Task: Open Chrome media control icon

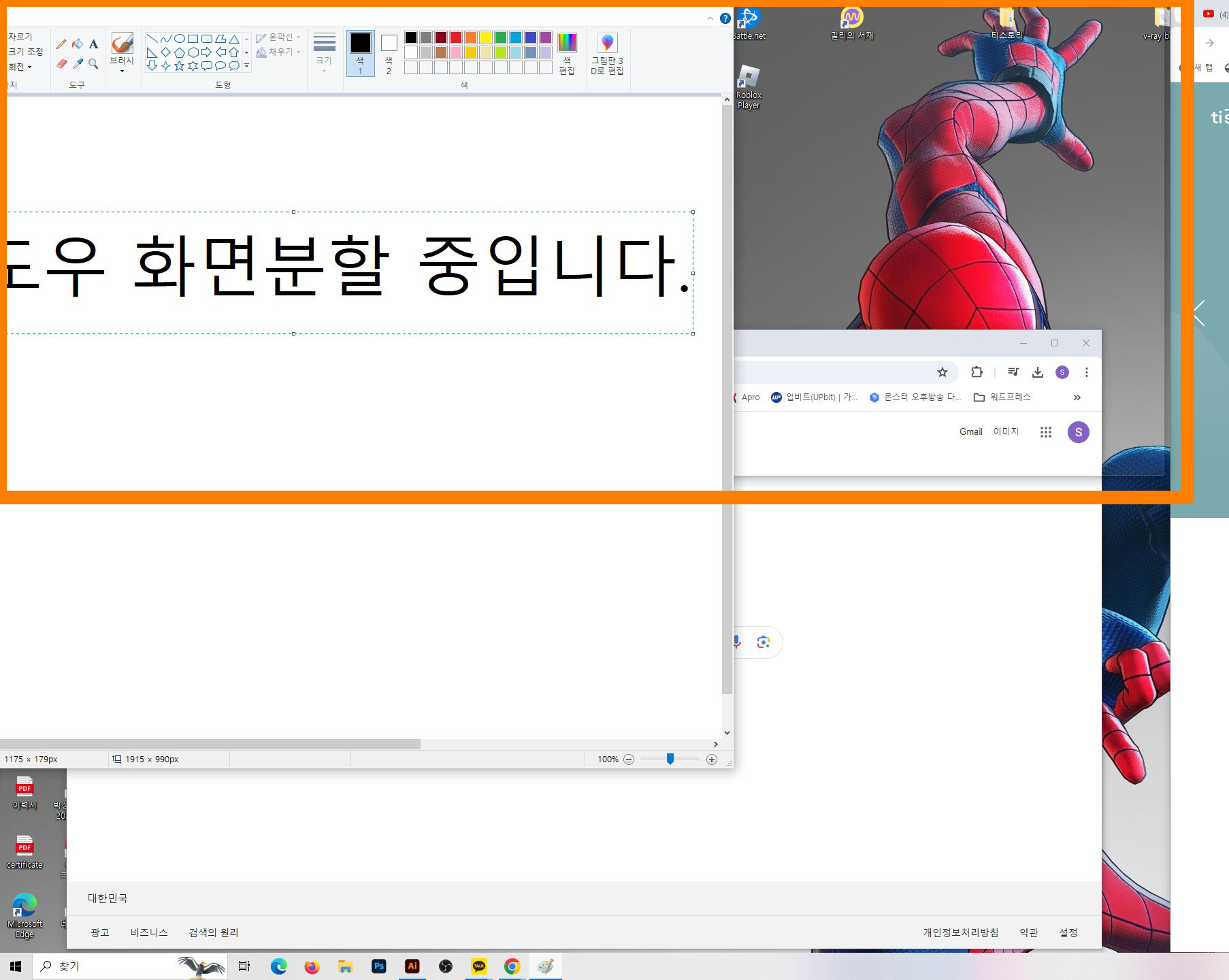Action: (1013, 372)
